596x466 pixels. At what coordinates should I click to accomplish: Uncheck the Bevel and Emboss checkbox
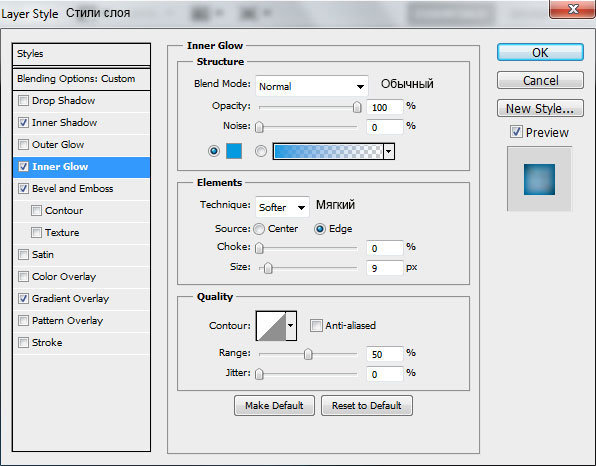[x=23, y=189]
